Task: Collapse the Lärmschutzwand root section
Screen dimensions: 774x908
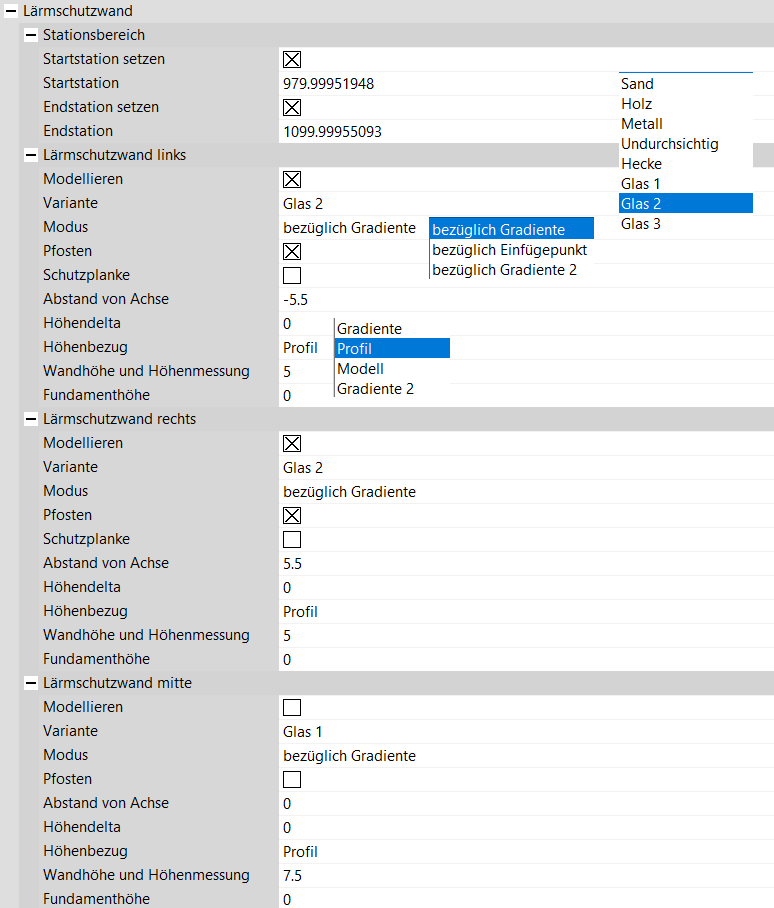Action: (x=10, y=11)
